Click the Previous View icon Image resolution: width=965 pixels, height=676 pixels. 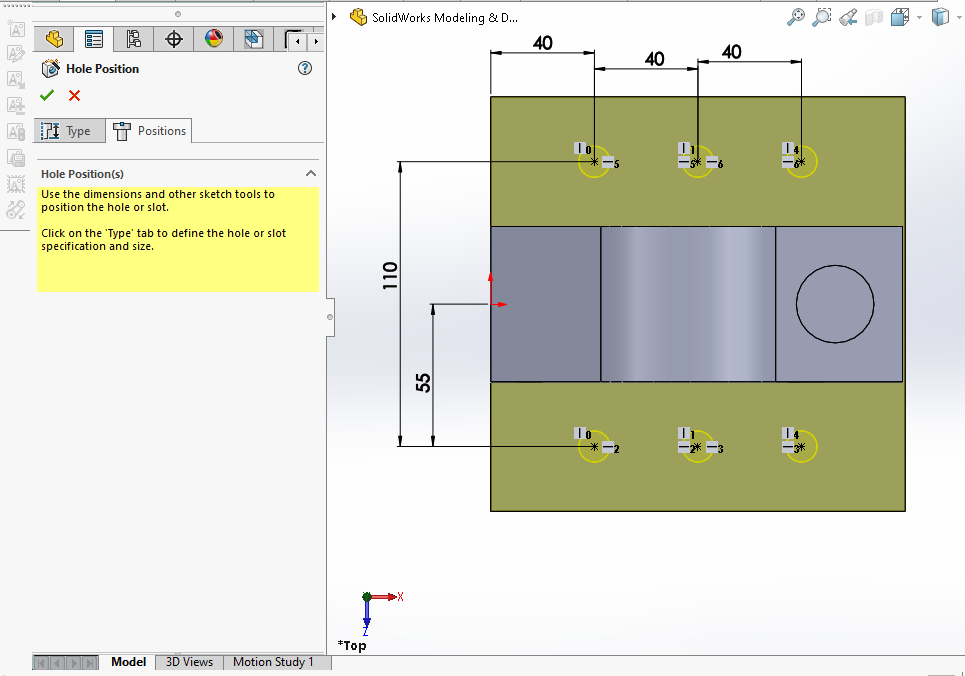click(848, 17)
